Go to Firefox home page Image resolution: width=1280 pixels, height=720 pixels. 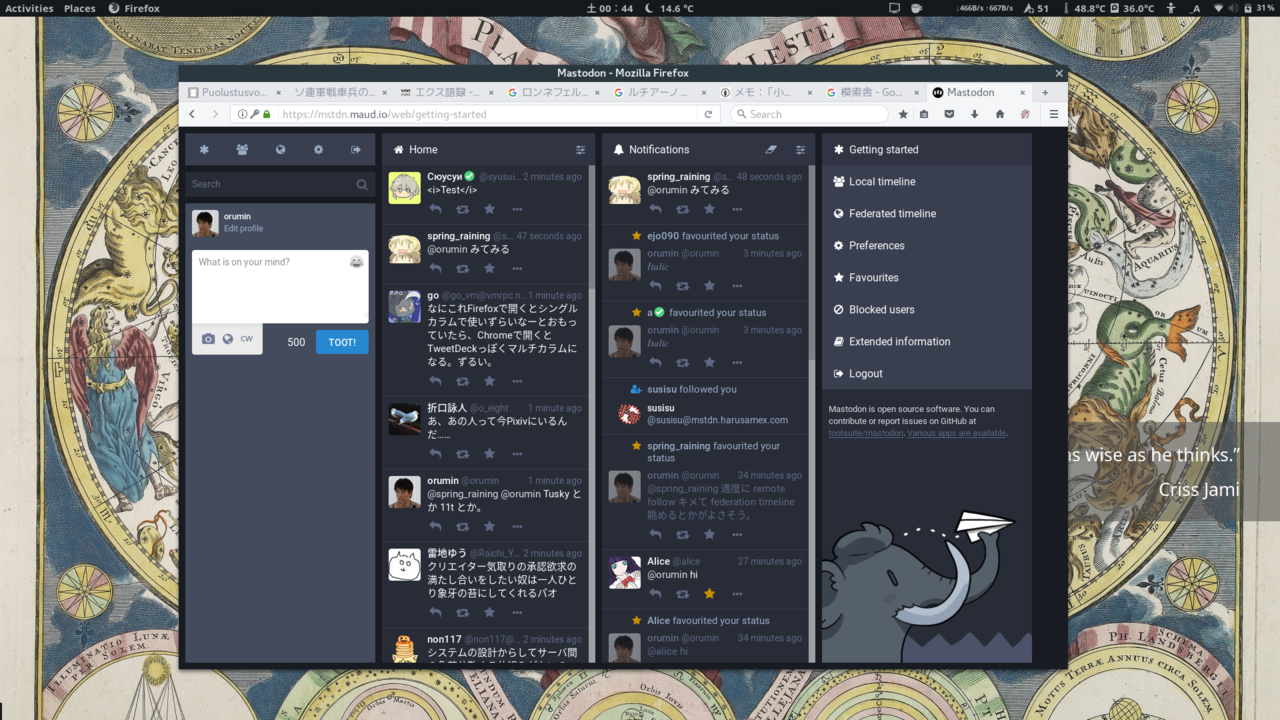[1000, 114]
